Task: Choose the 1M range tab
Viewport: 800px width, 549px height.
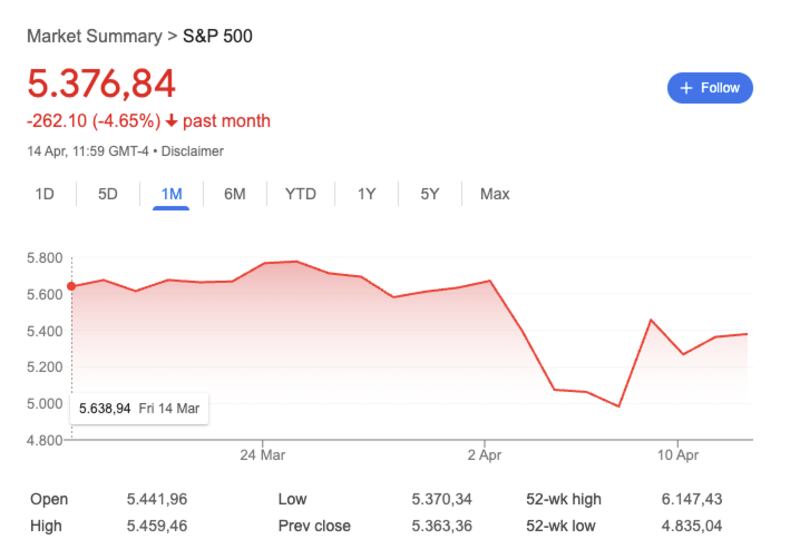Action: (171, 194)
